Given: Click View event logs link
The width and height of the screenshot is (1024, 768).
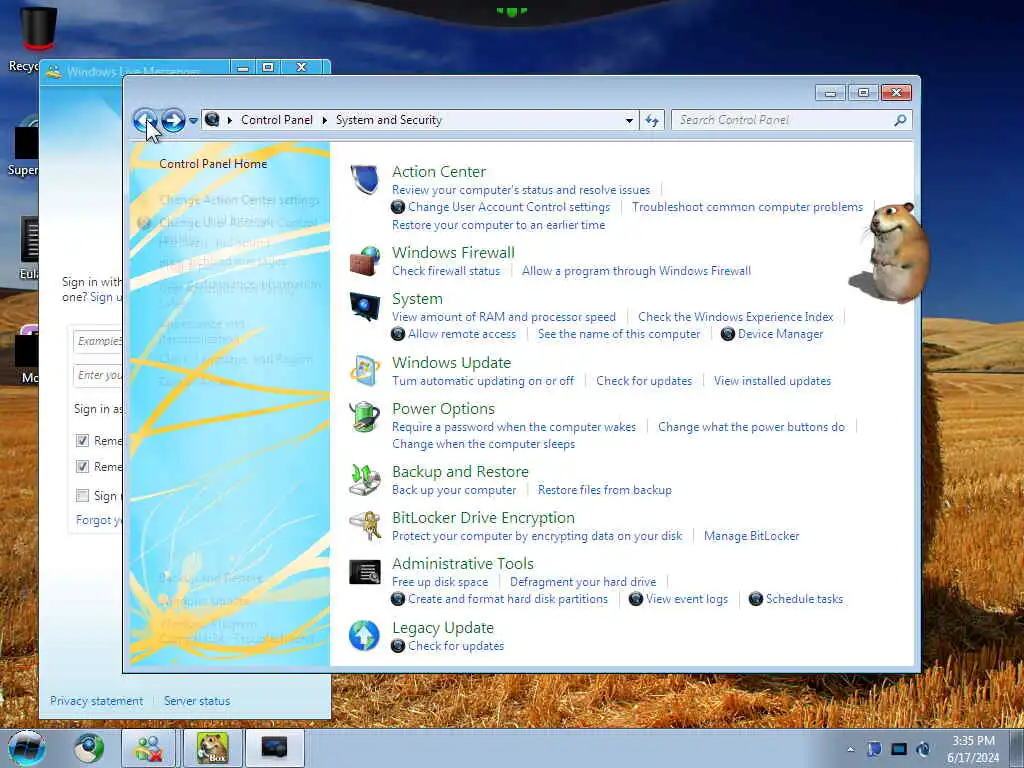Looking at the screenshot, I should coord(687,600).
